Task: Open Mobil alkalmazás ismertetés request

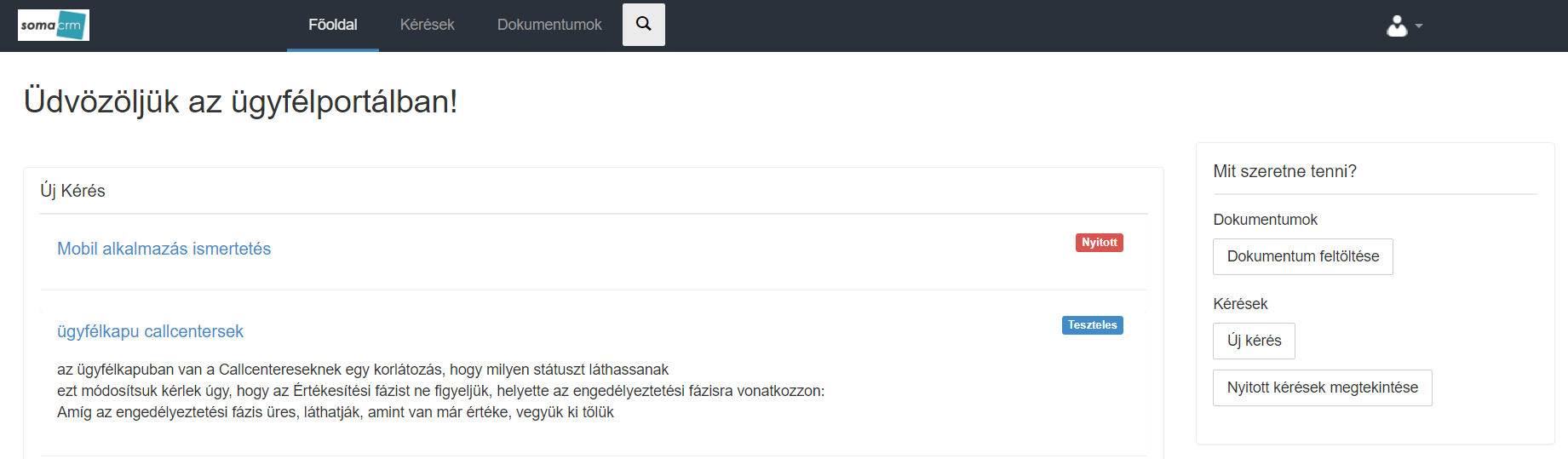Action: (164, 249)
